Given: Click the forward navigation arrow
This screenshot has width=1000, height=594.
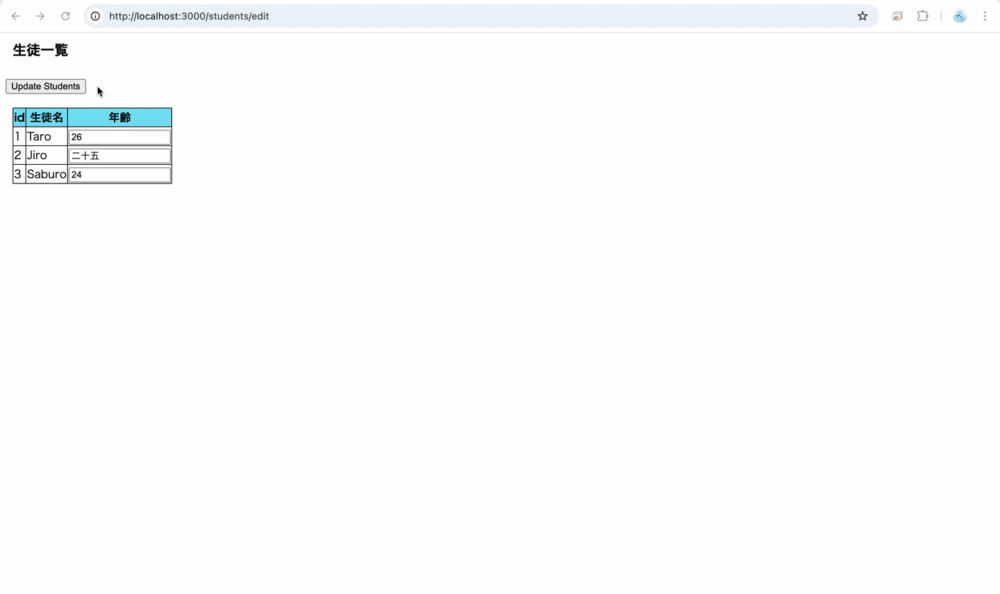Looking at the screenshot, I should coord(40,16).
